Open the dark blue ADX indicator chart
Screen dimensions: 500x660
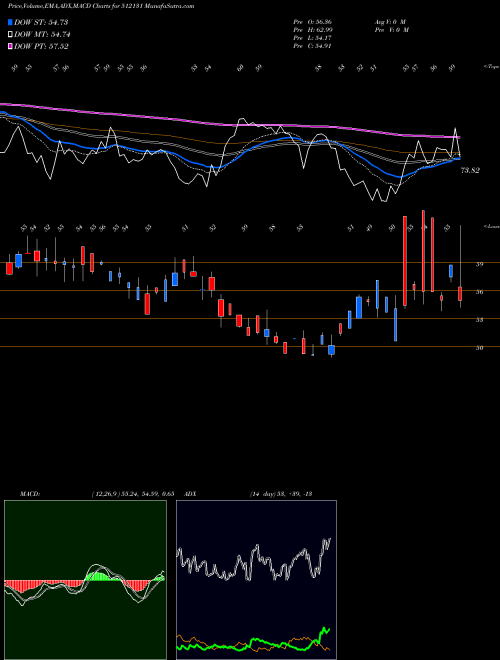point(256,580)
